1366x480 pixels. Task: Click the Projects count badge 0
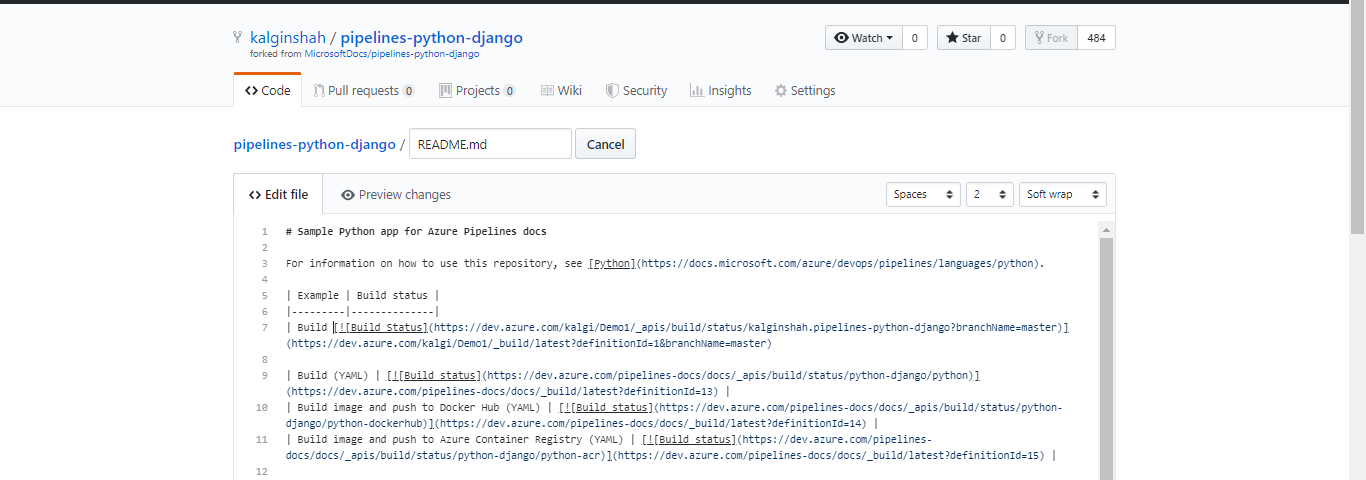coord(509,91)
